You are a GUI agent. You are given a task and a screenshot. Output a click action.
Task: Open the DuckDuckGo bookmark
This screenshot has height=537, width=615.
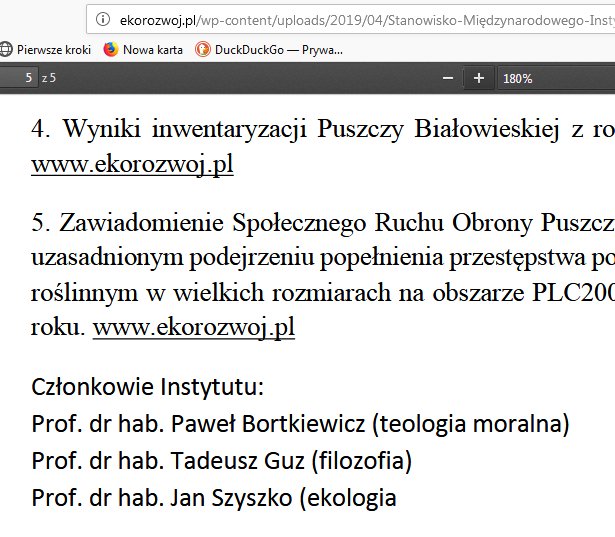coord(269,49)
